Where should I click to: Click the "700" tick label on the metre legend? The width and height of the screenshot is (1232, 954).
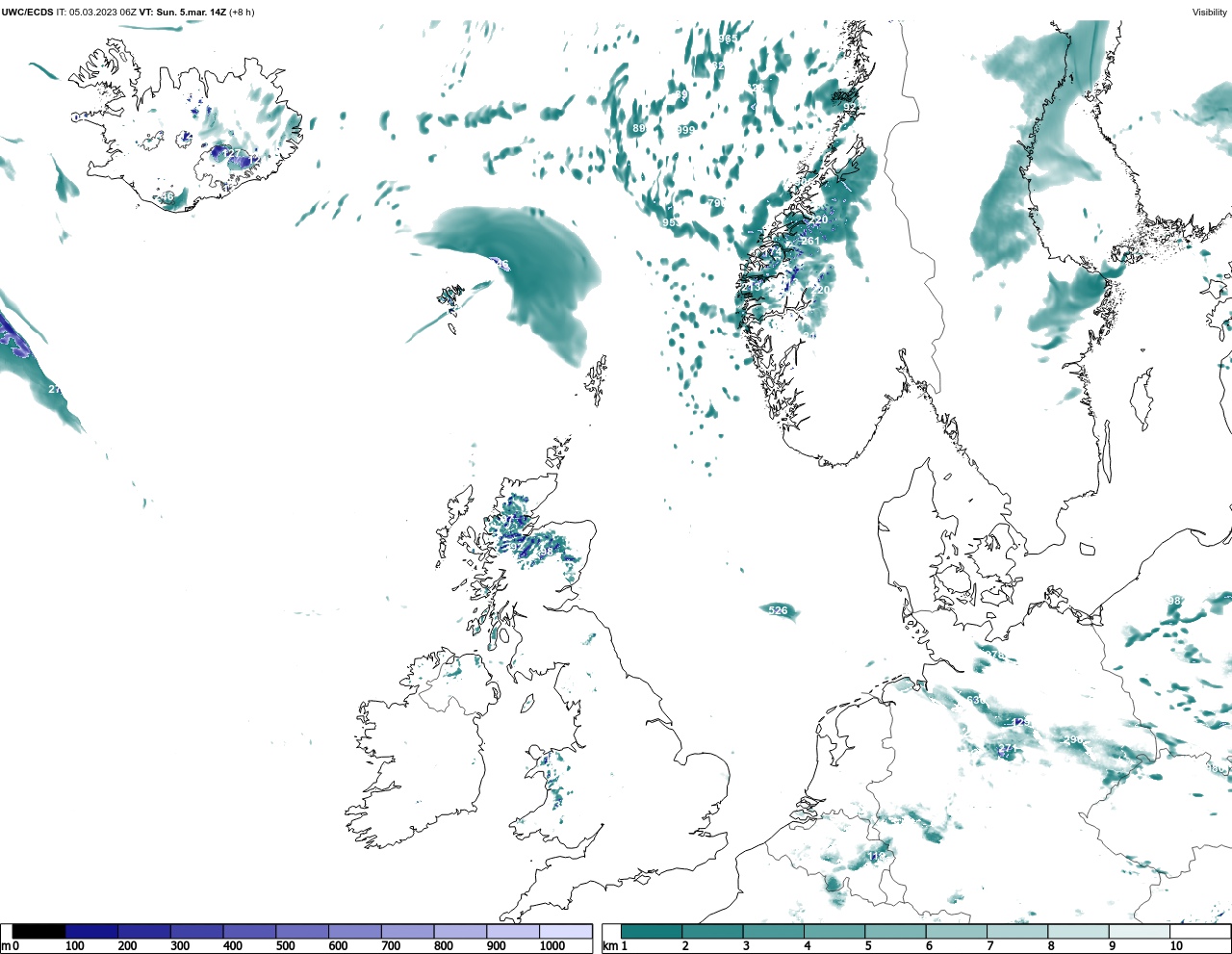click(390, 946)
